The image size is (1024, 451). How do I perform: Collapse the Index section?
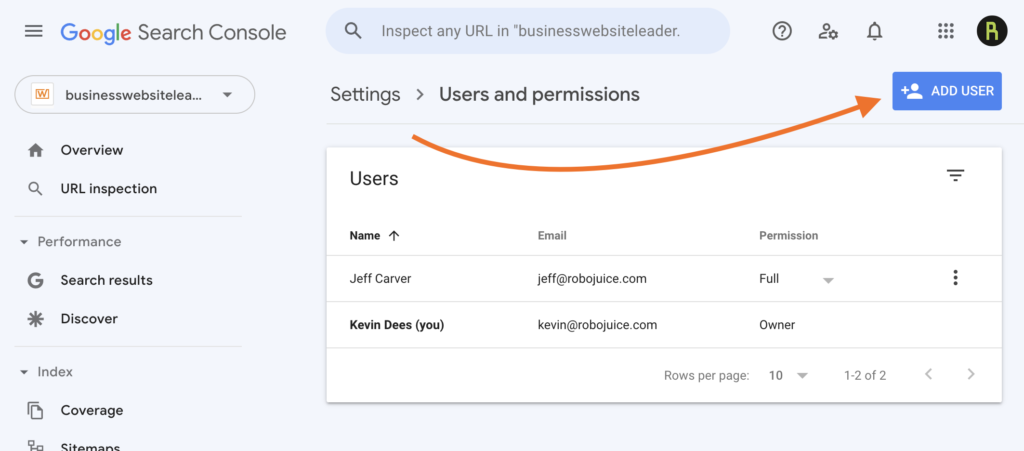click(24, 372)
